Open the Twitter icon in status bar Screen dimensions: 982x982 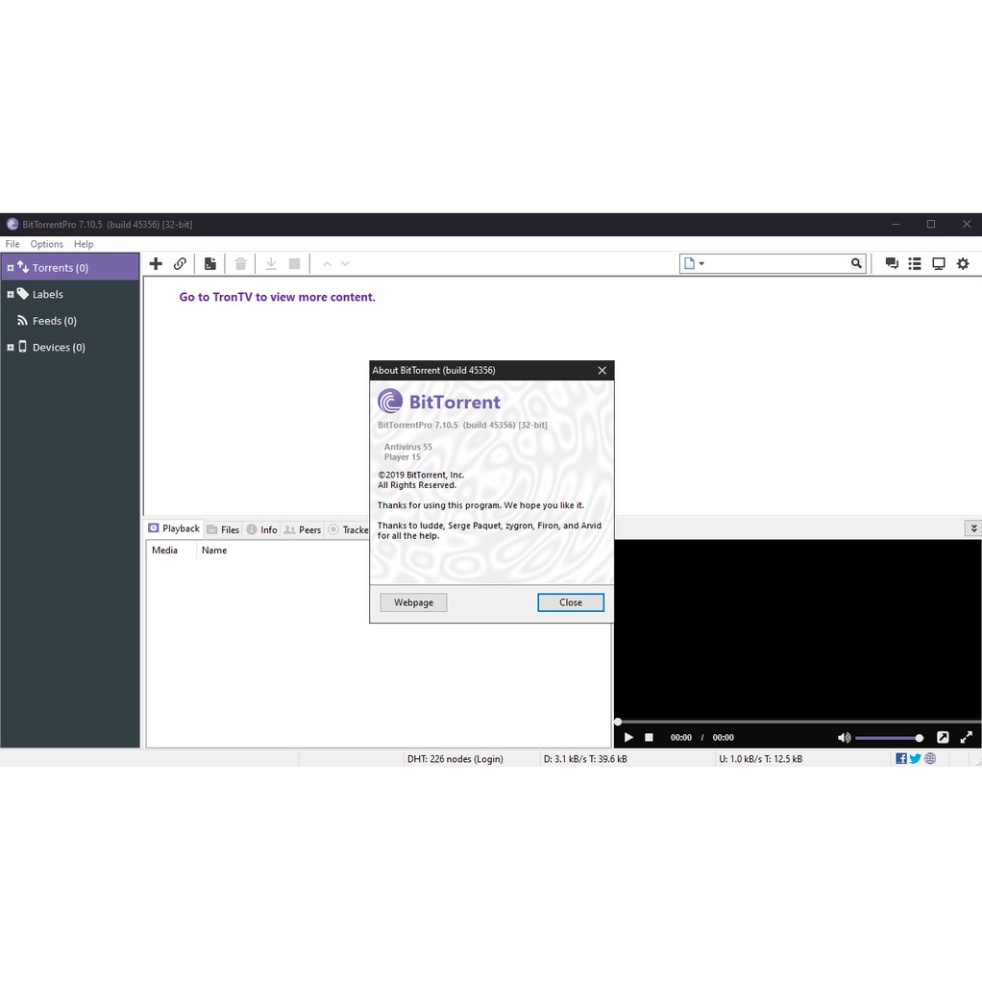pos(915,759)
